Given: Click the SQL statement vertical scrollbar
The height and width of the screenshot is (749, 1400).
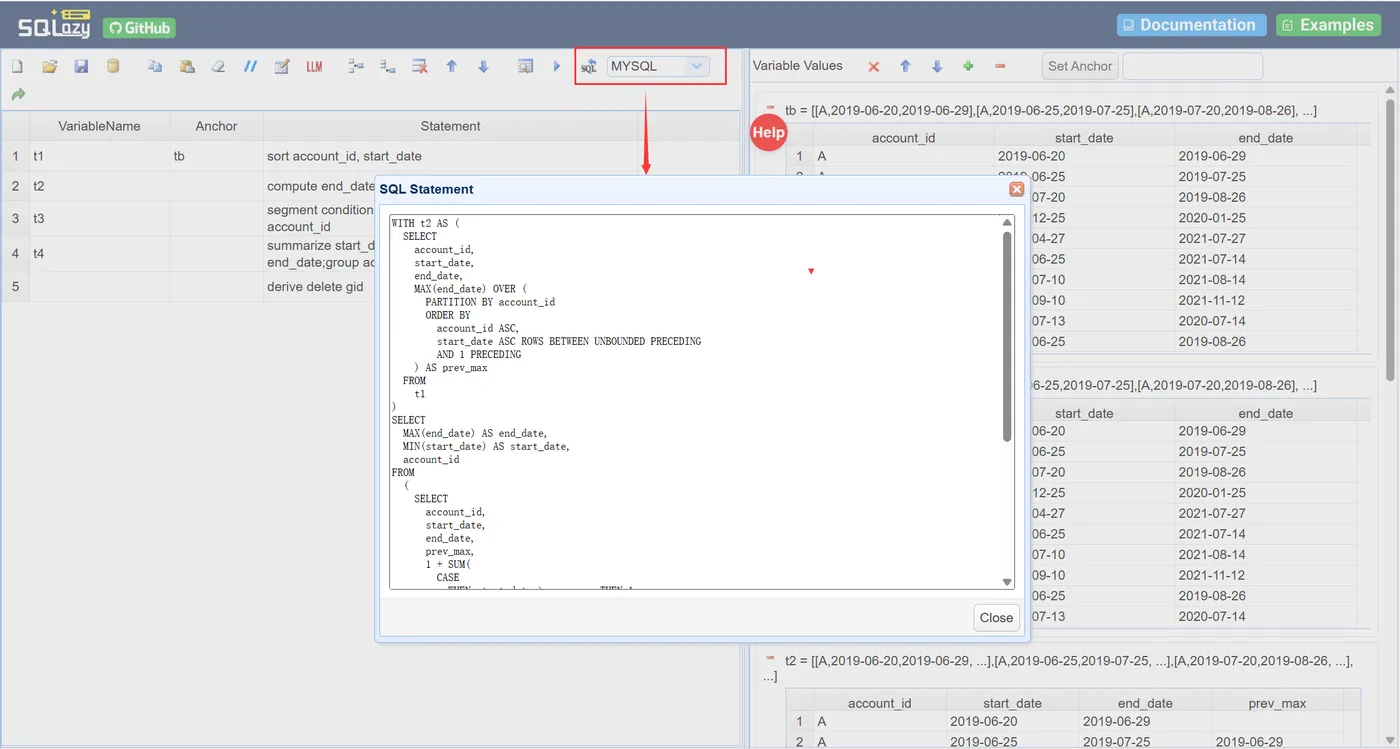Looking at the screenshot, I should (x=1007, y=335).
